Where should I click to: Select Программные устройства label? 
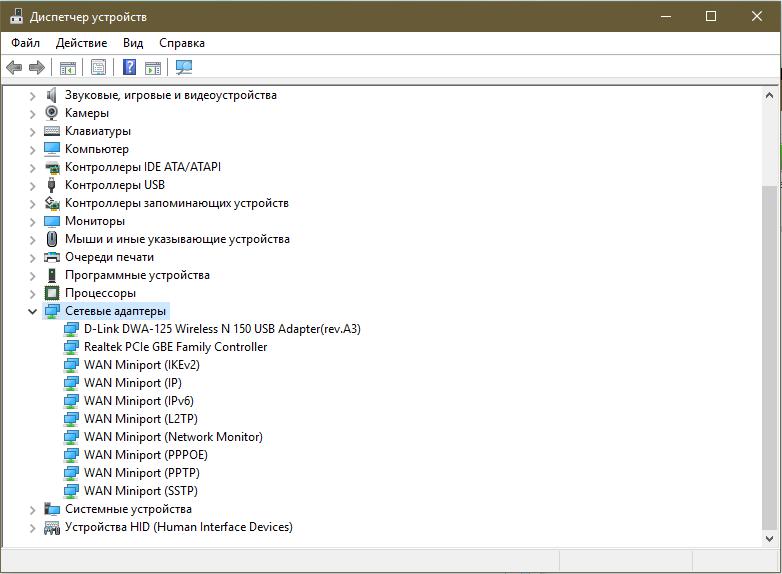[x=137, y=275]
